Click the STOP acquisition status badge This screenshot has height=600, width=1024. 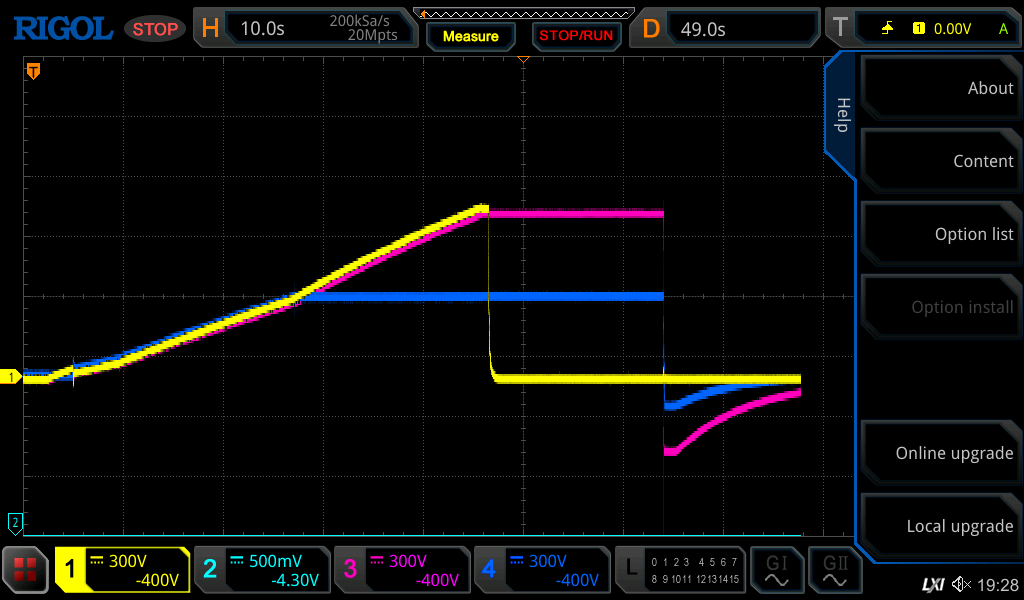point(155,29)
